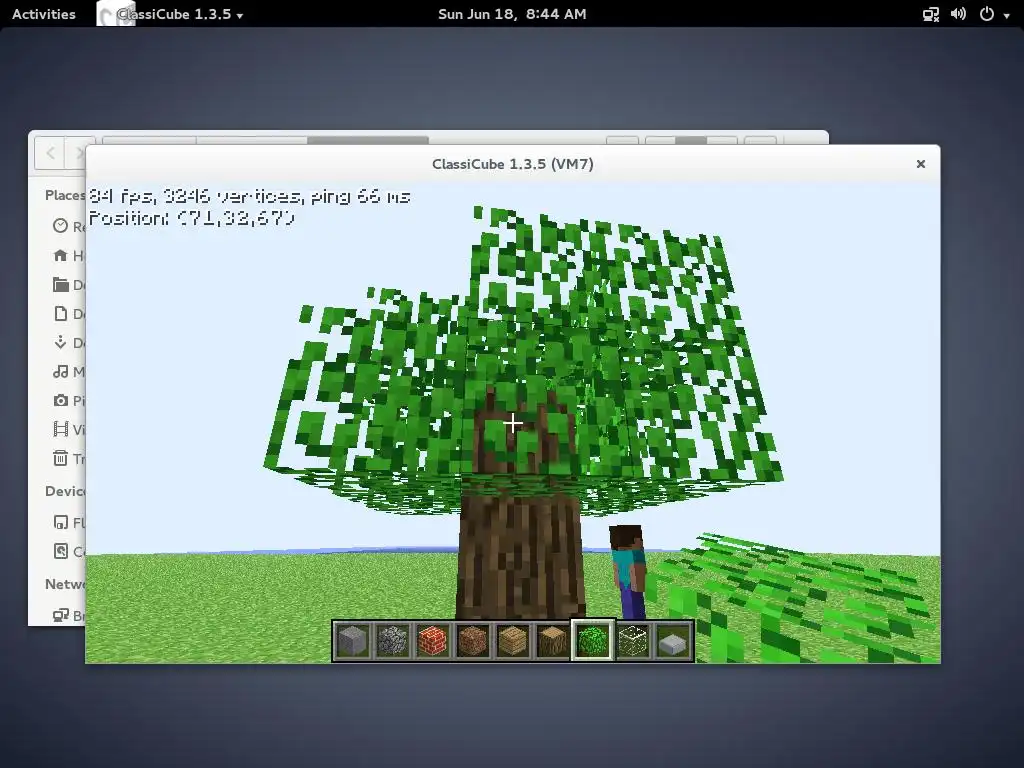Open Music via the note icon
This screenshot has height=768, width=1024.
pos(61,372)
